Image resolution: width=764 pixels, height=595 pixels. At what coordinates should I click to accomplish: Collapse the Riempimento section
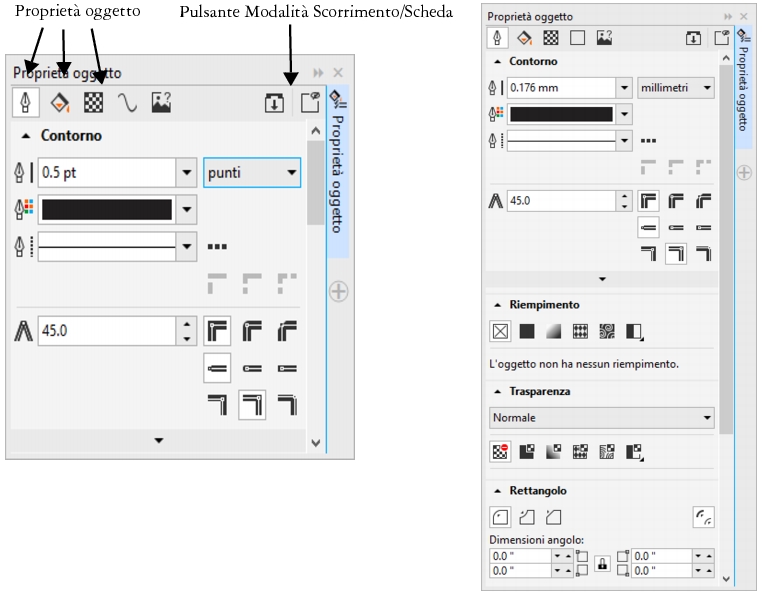pos(498,304)
